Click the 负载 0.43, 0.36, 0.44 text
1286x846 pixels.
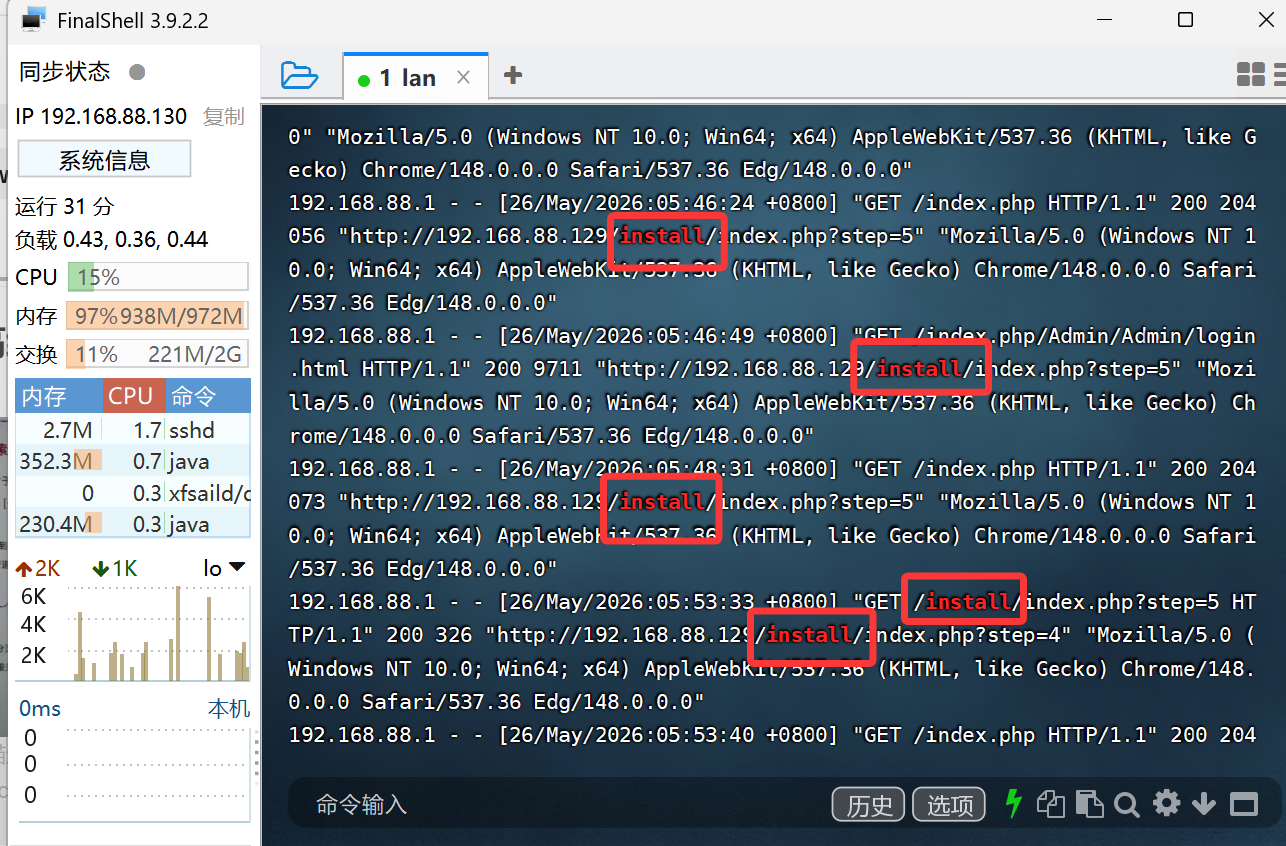point(112,240)
